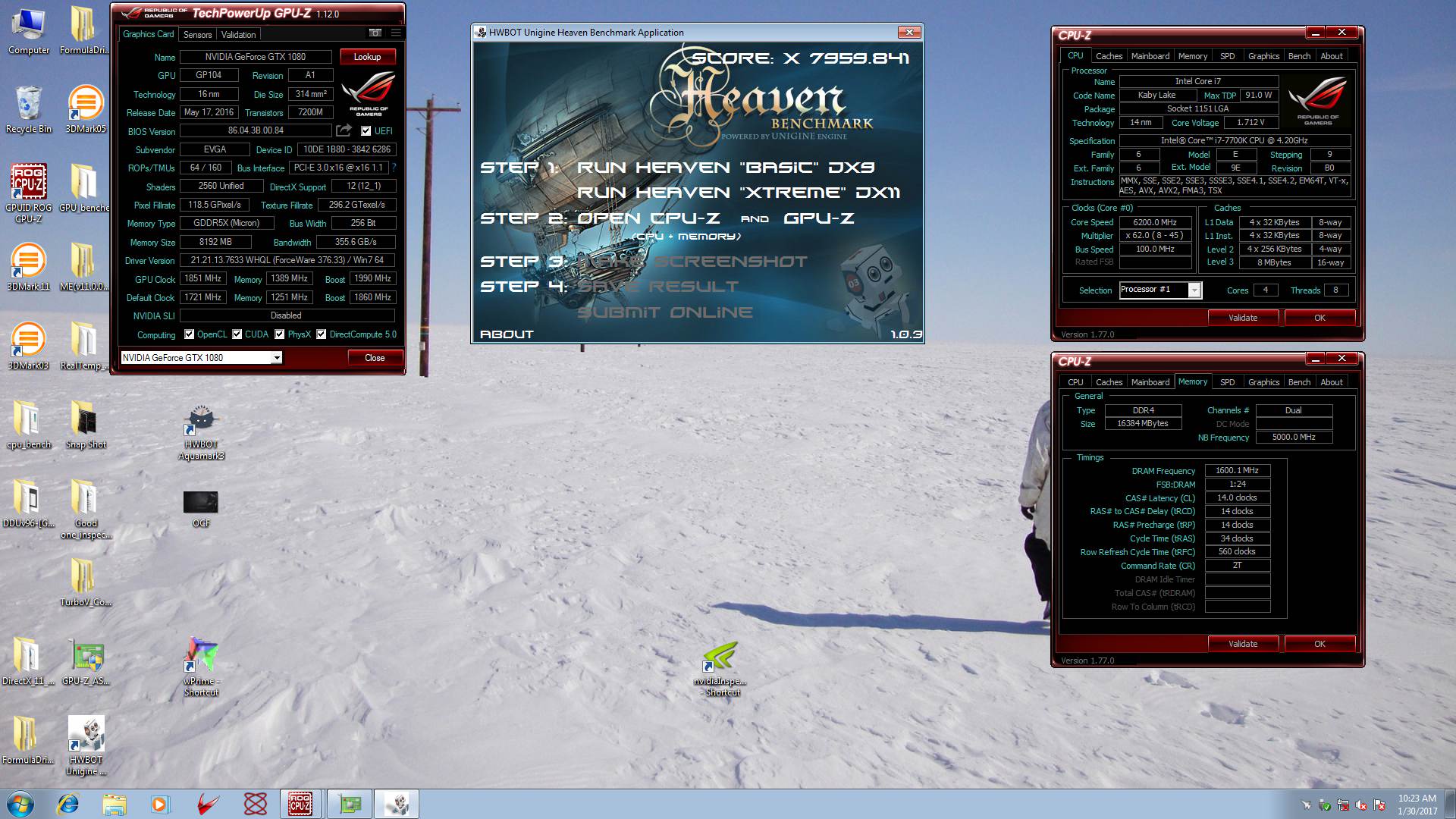The height and width of the screenshot is (819, 1456).
Task: Open the cpu_bench folder icon
Action: 29,425
